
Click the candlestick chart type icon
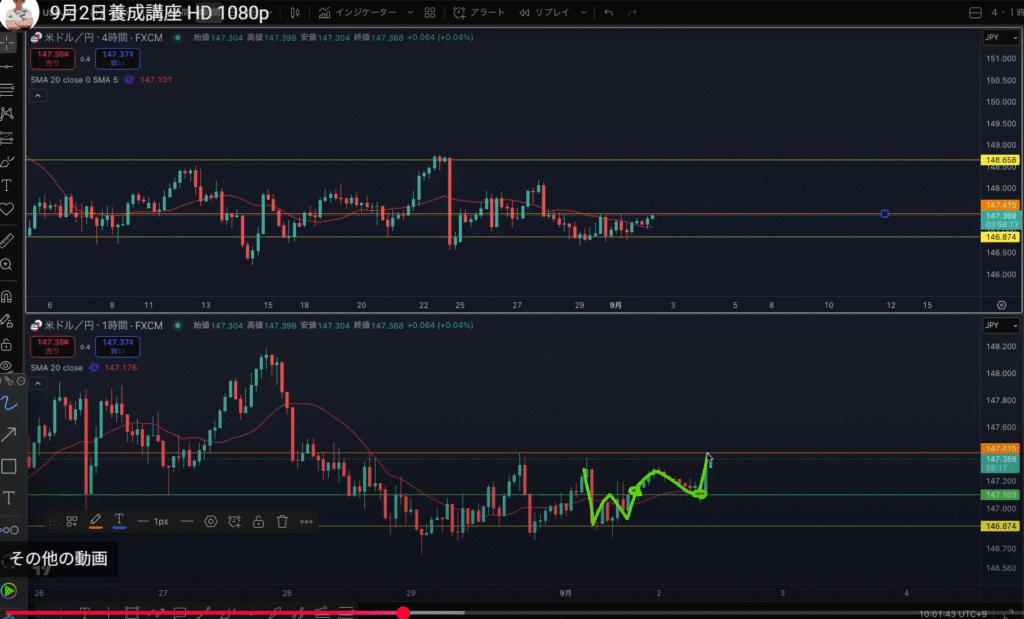click(x=295, y=12)
